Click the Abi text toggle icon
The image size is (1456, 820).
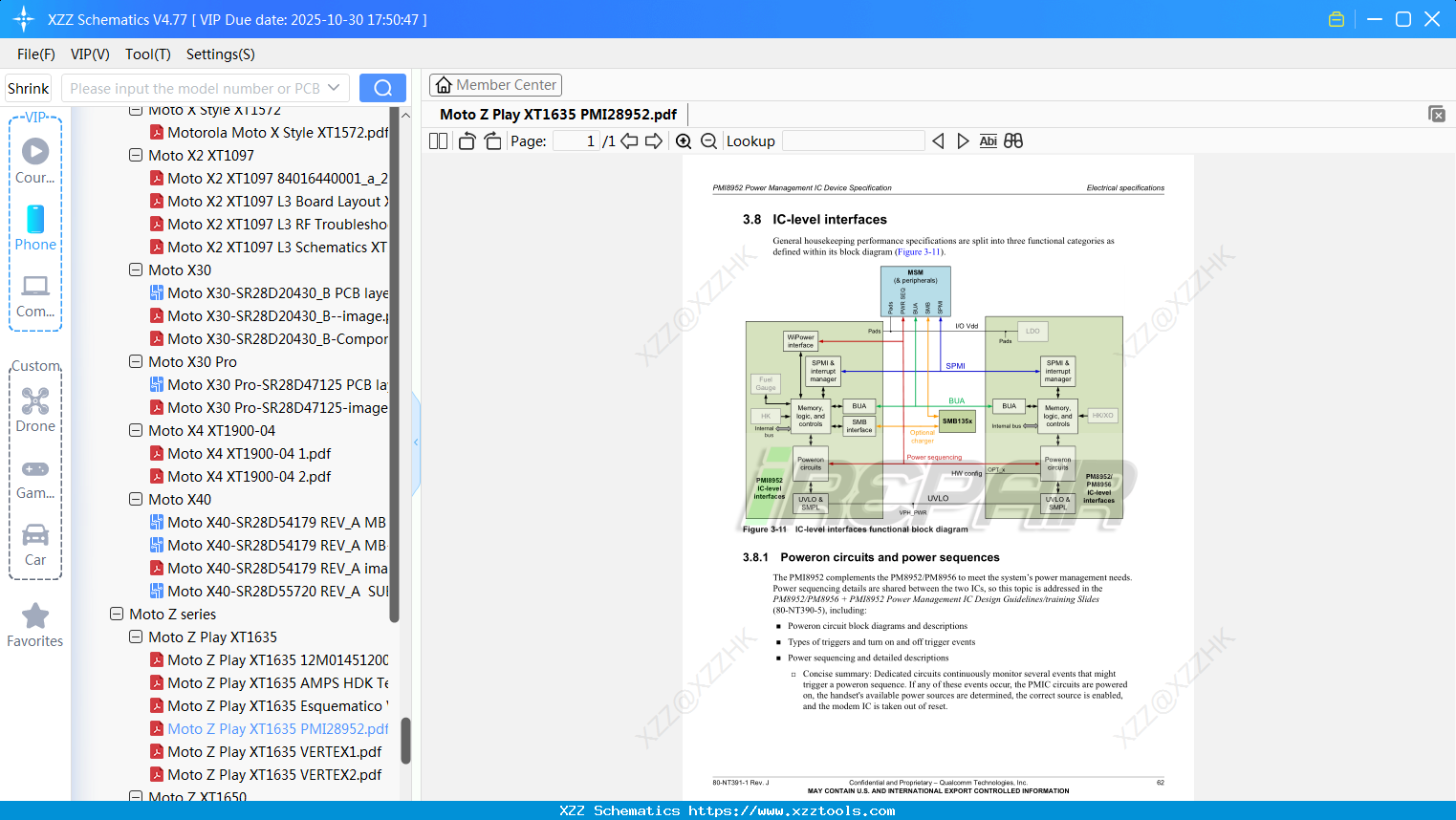point(989,141)
